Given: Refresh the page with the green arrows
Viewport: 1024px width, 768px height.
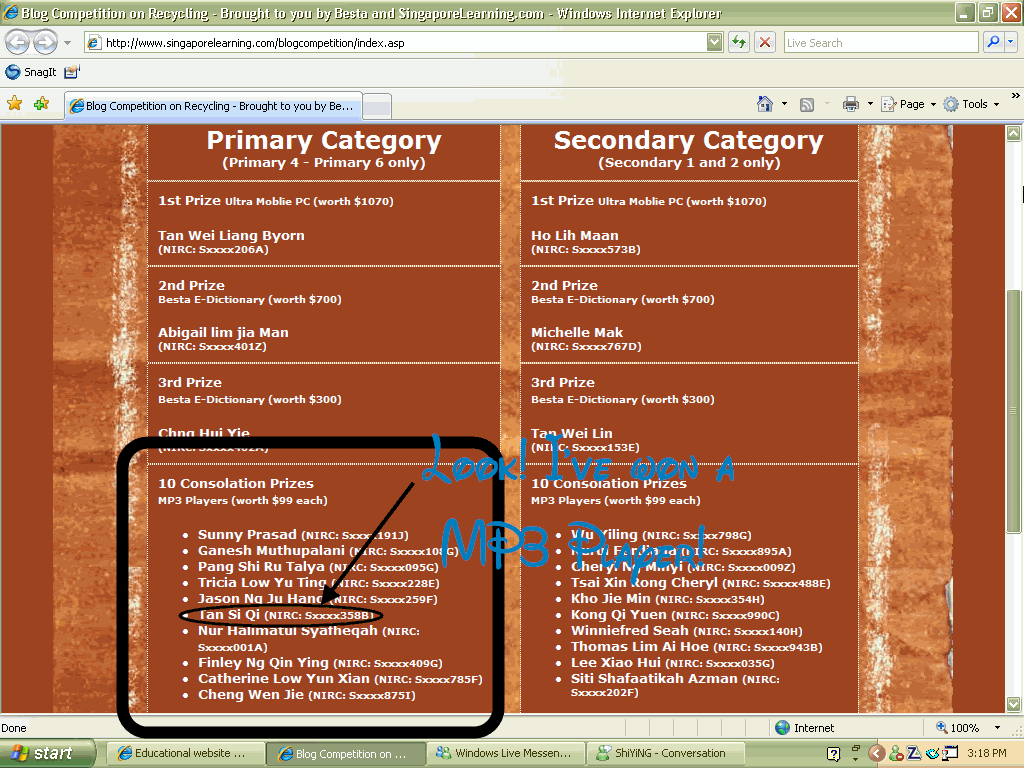Looking at the screenshot, I should [739, 42].
